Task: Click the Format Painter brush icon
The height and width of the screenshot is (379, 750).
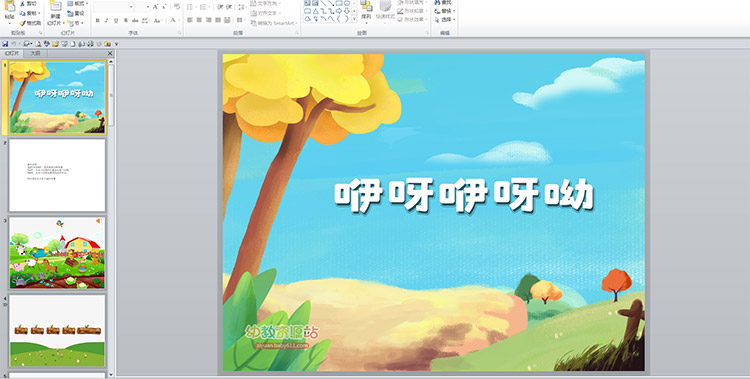Action: pyautogui.click(x=22, y=23)
